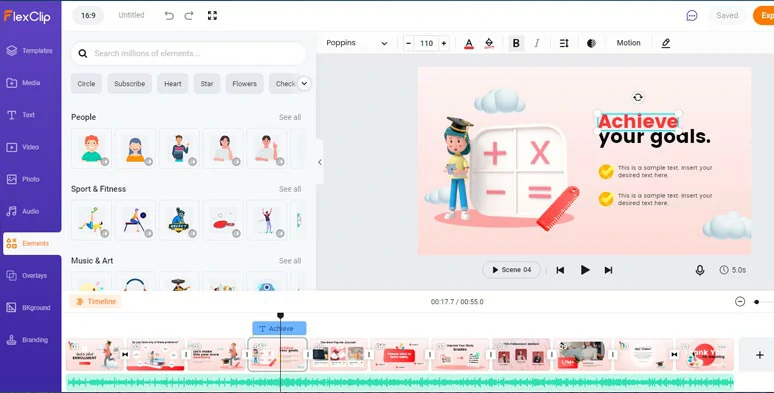Open the Motion settings button
The height and width of the screenshot is (393, 774).
point(628,43)
